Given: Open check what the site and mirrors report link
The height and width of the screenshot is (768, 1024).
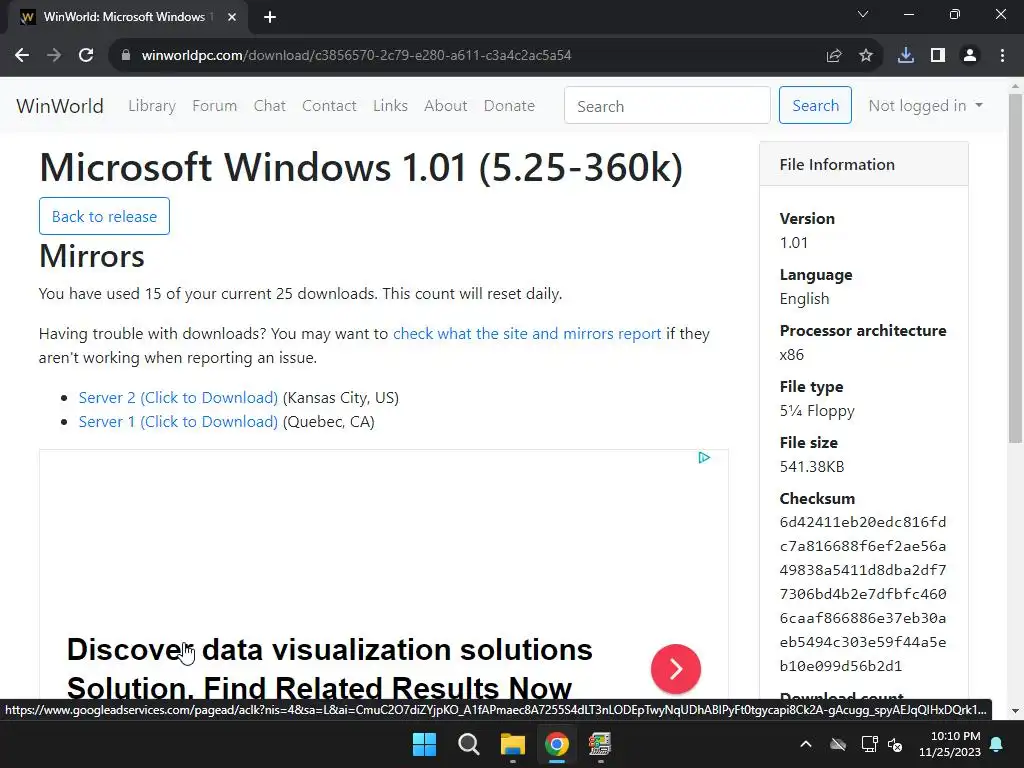Looking at the screenshot, I should [527, 334].
